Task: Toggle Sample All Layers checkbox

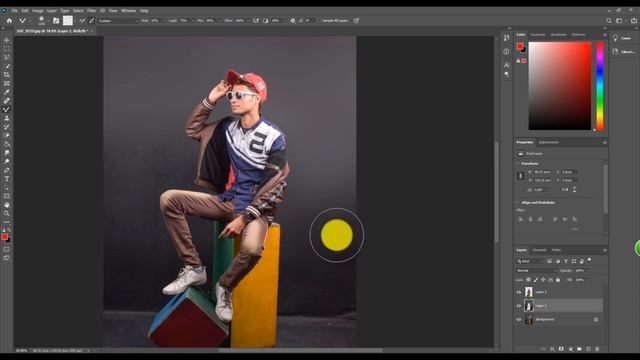Action: click(x=319, y=20)
